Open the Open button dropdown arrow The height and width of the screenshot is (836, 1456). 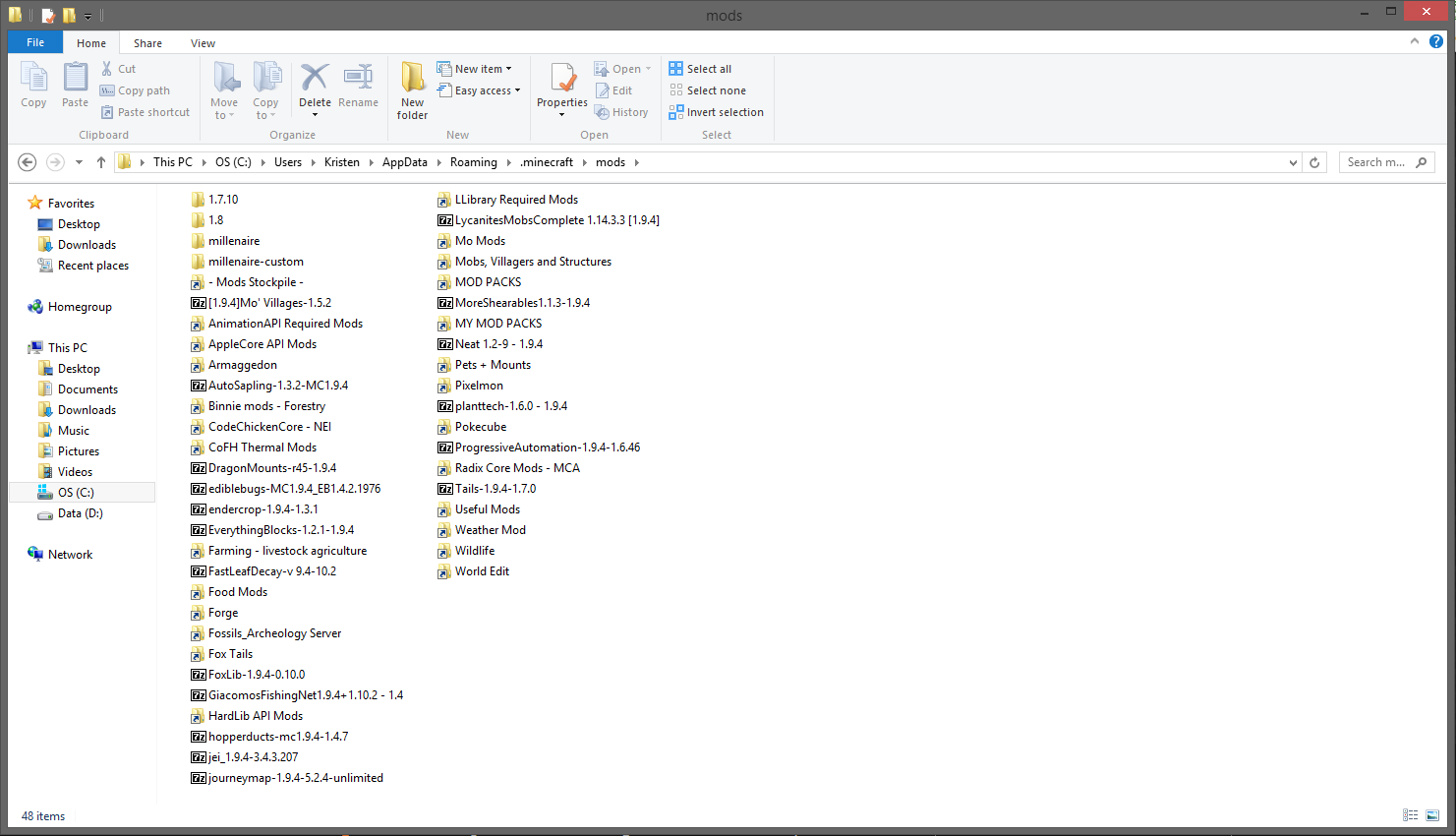pyautogui.click(x=648, y=69)
